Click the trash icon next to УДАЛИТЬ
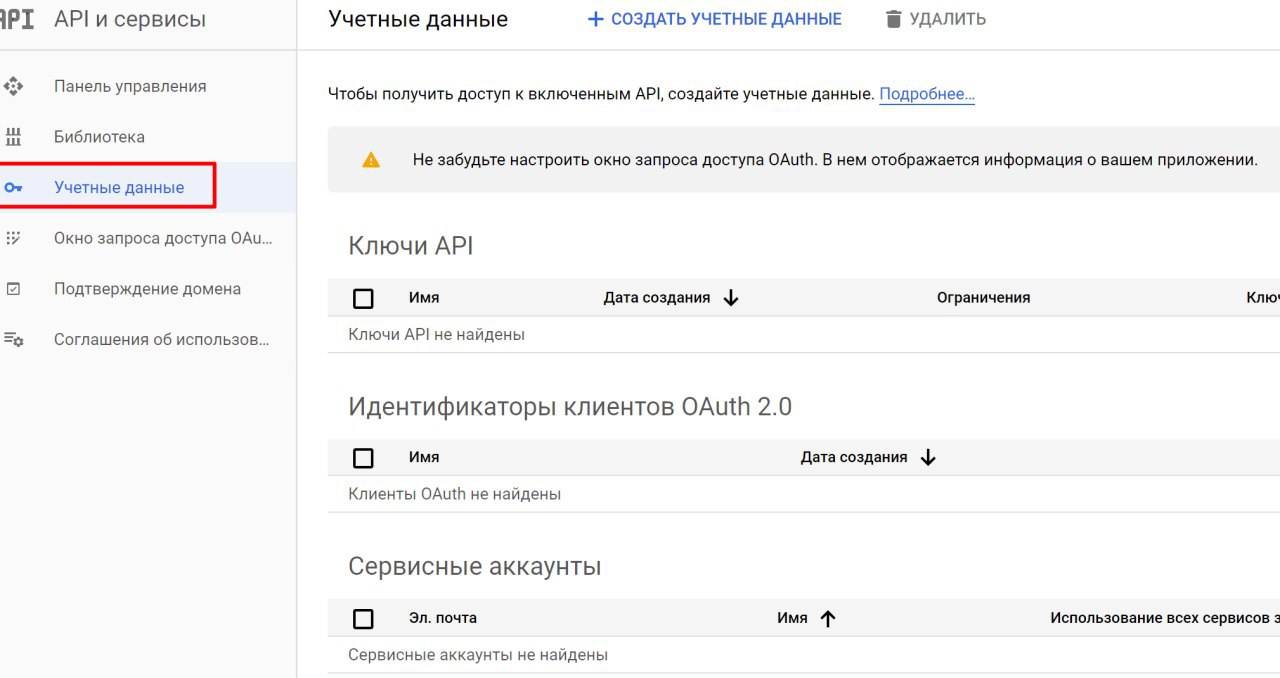Image resolution: width=1280 pixels, height=678 pixels. pyautogui.click(x=894, y=19)
